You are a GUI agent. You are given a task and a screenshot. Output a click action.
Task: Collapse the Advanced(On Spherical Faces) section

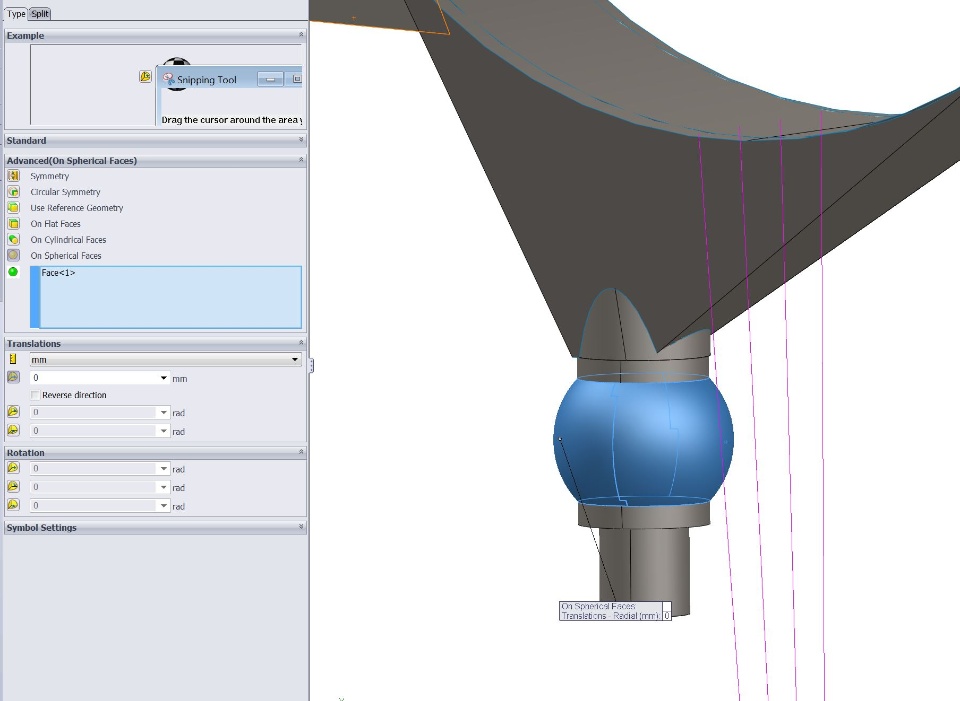coord(301,160)
